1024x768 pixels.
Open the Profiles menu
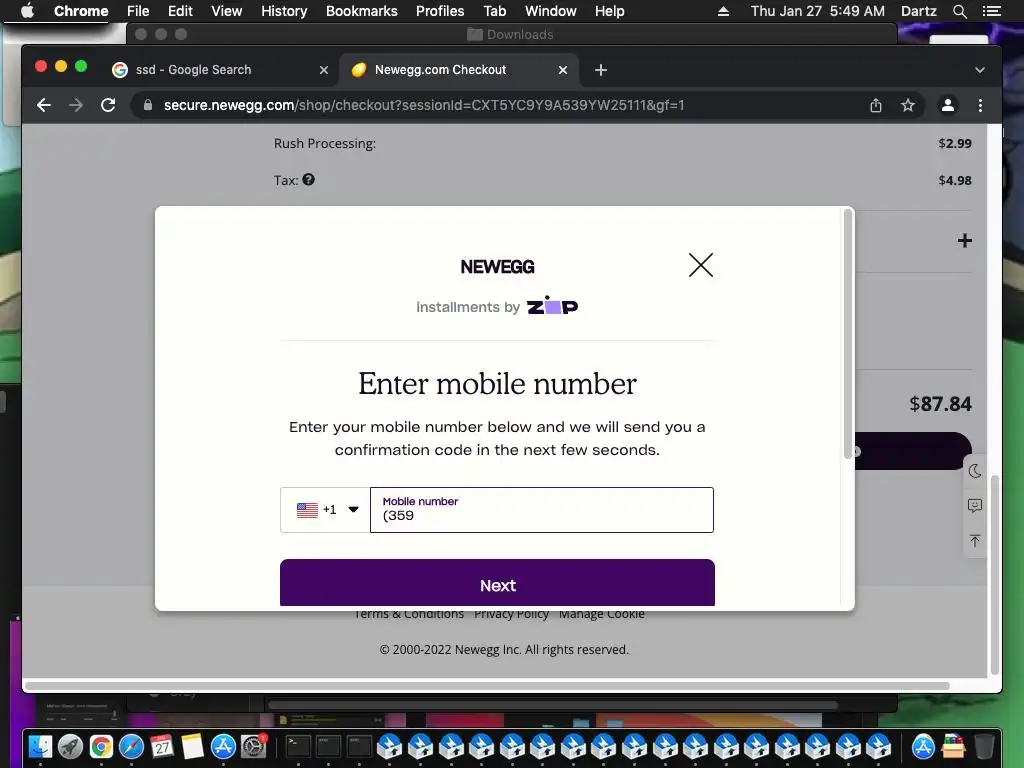(x=440, y=11)
